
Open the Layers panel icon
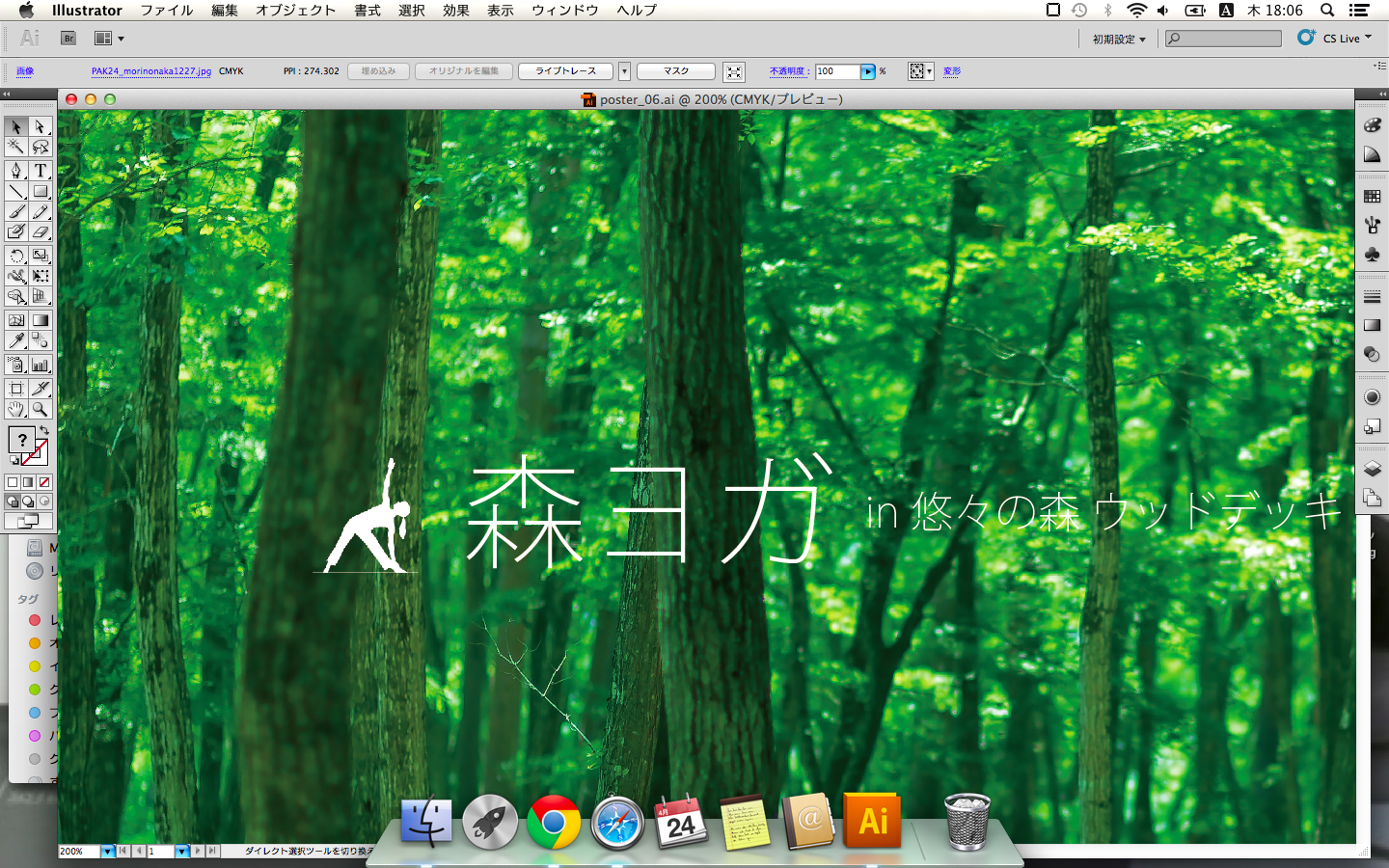pyautogui.click(x=1372, y=469)
